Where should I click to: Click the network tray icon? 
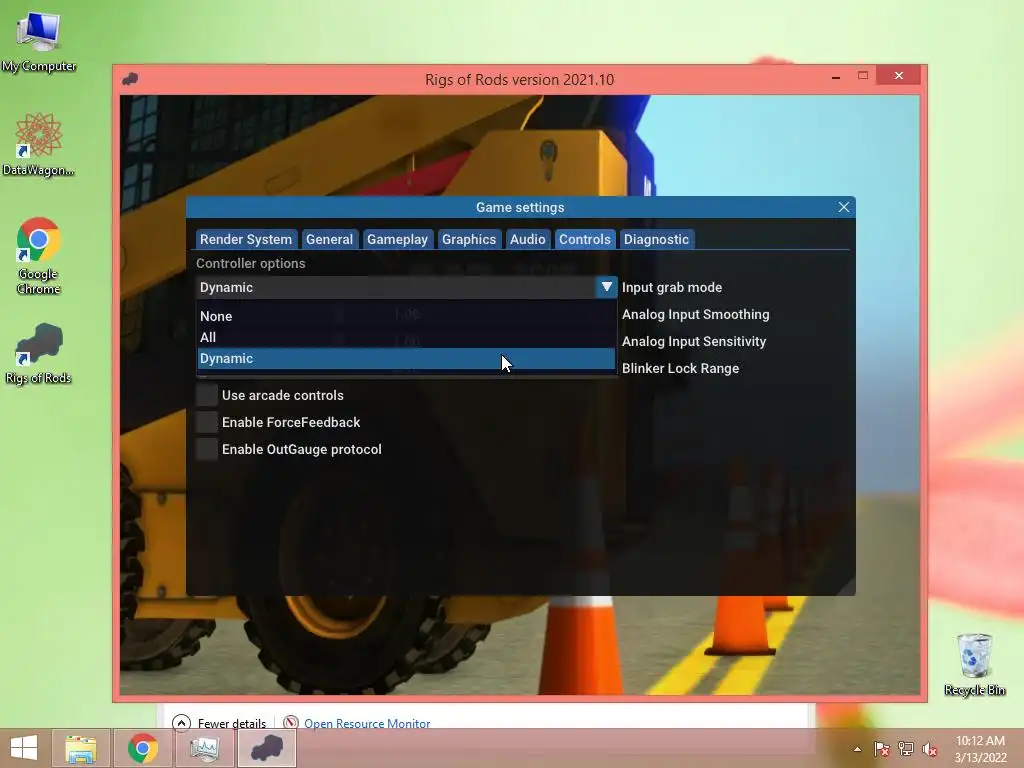pos(906,749)
